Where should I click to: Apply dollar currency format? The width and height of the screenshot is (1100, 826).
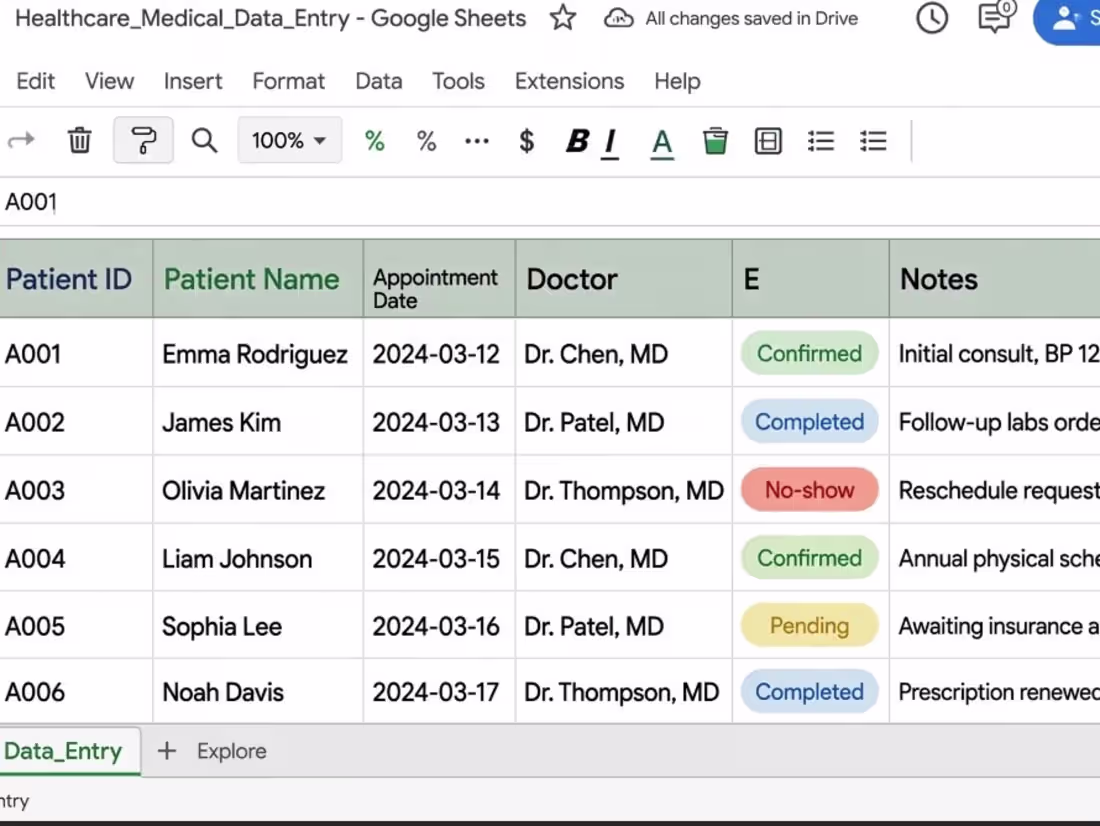(527, 141)
